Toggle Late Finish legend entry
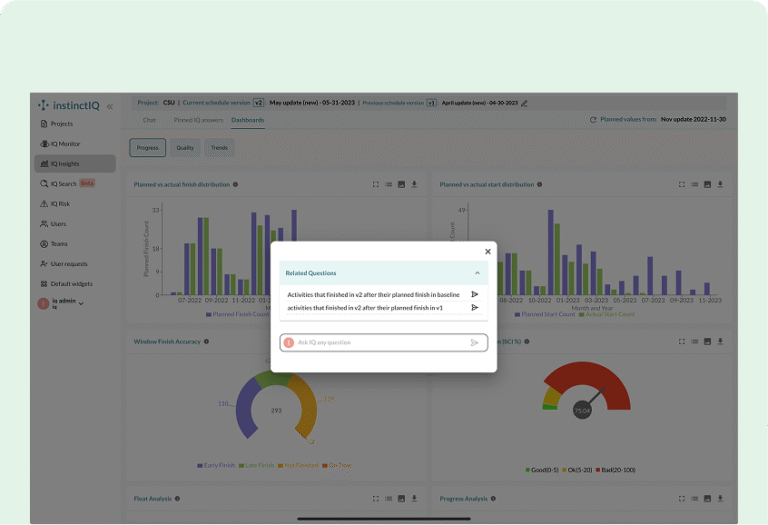The height and width of the screenshot is (525, 768). tap(256, 465)
